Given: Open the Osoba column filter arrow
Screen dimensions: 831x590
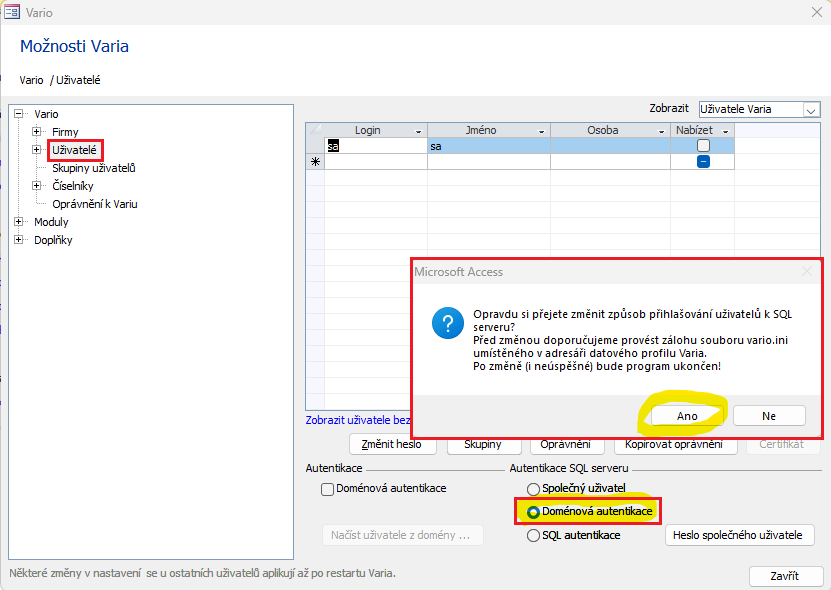Looking at the screenshot, I should [x=662, y=131].
